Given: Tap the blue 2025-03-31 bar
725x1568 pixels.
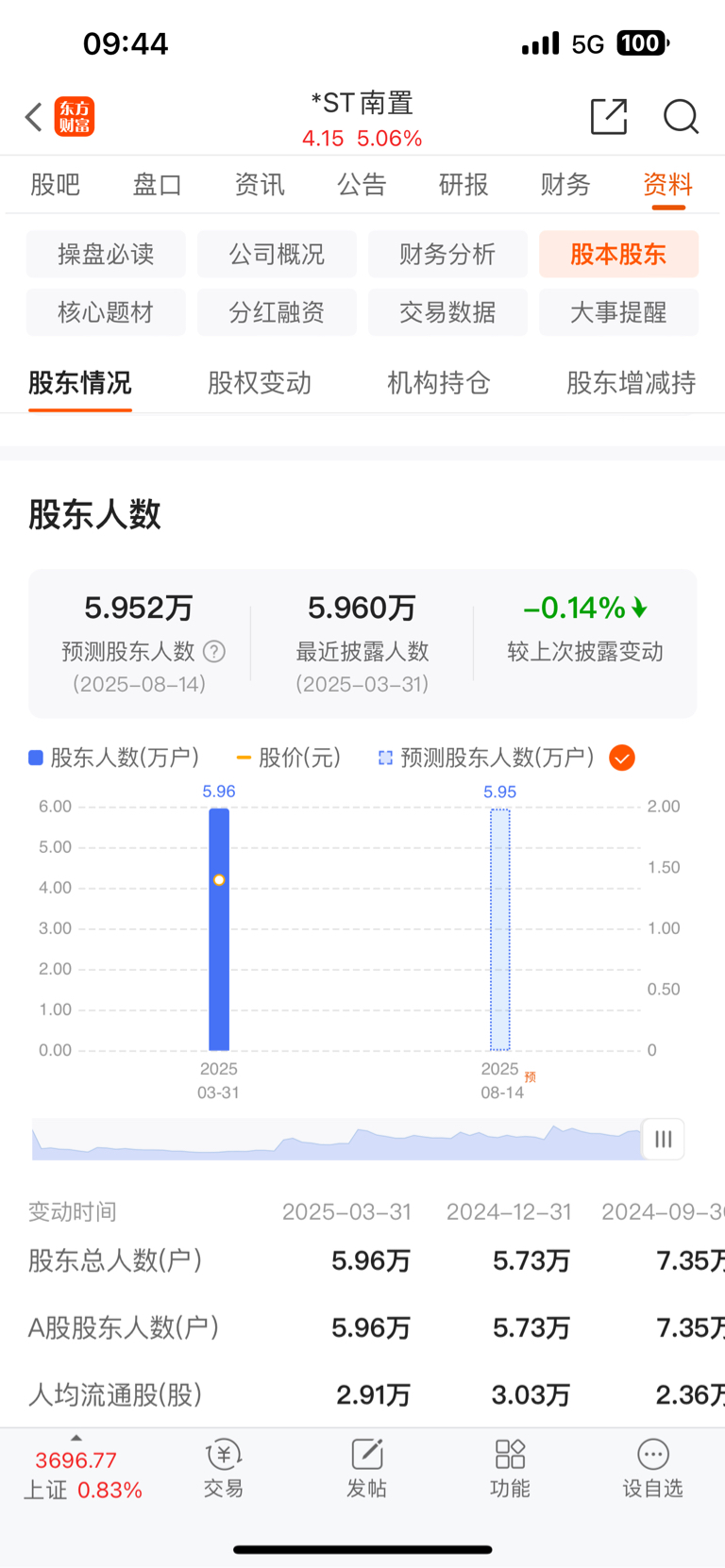Looking at the screenshot, I should [x=219, y=929].
